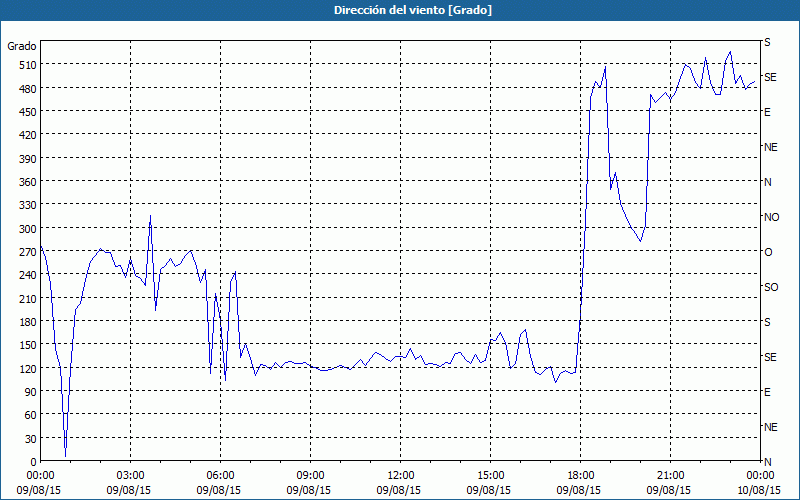The height and width of the screenshot is (500, 800).
Task: Click the 09:00 time label
Action: tap(310, 476)
